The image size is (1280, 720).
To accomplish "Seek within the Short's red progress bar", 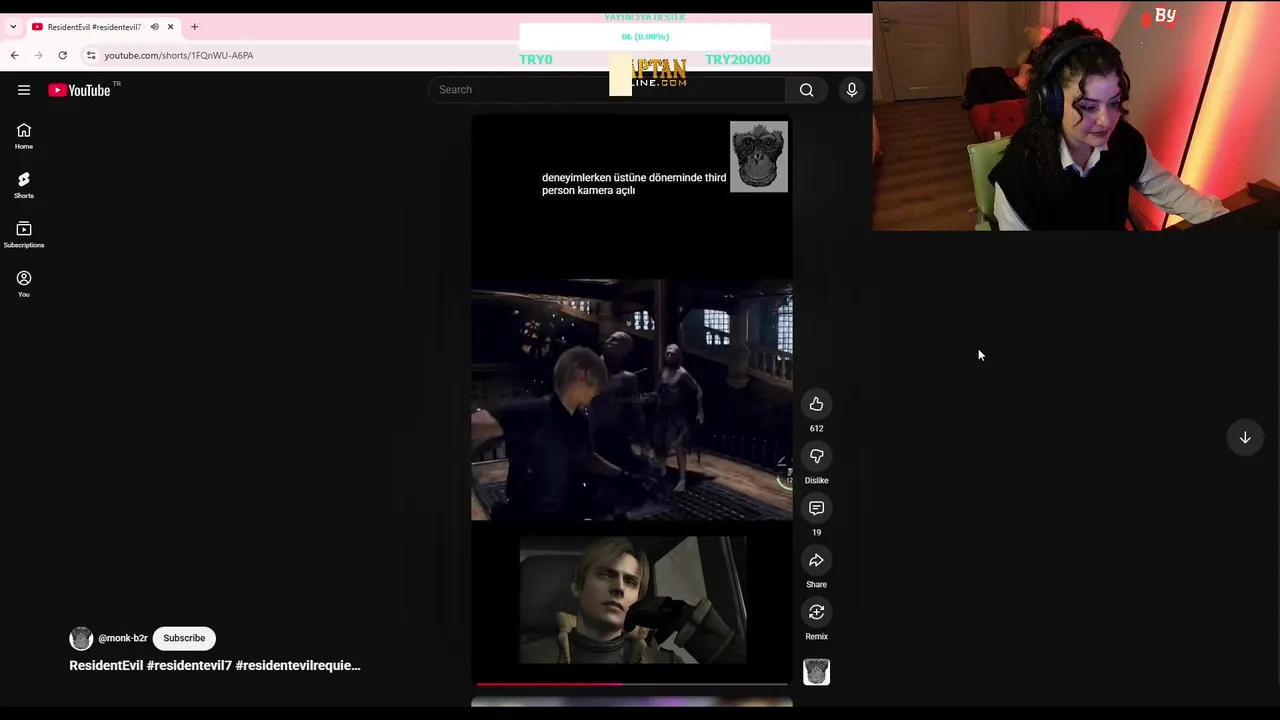I will coord(632,684).
